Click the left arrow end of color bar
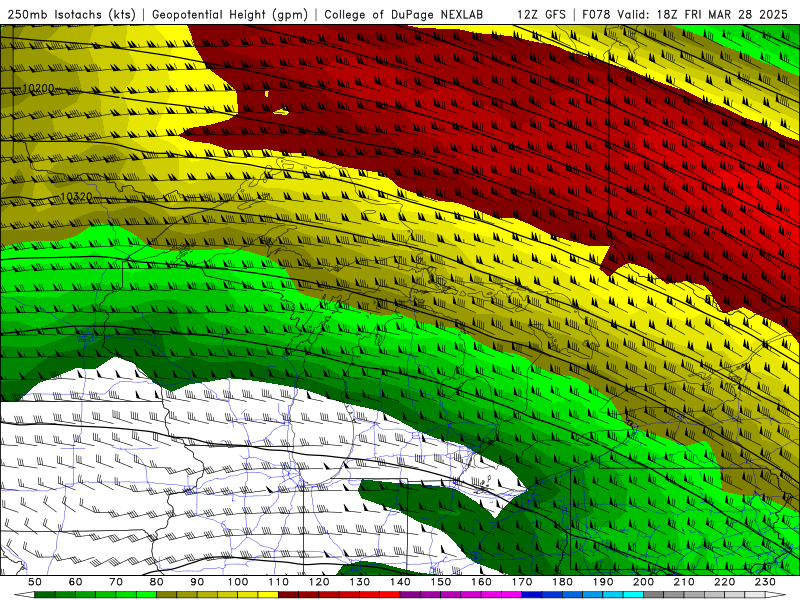Screen dimensions: 800x600 [24, 595]
